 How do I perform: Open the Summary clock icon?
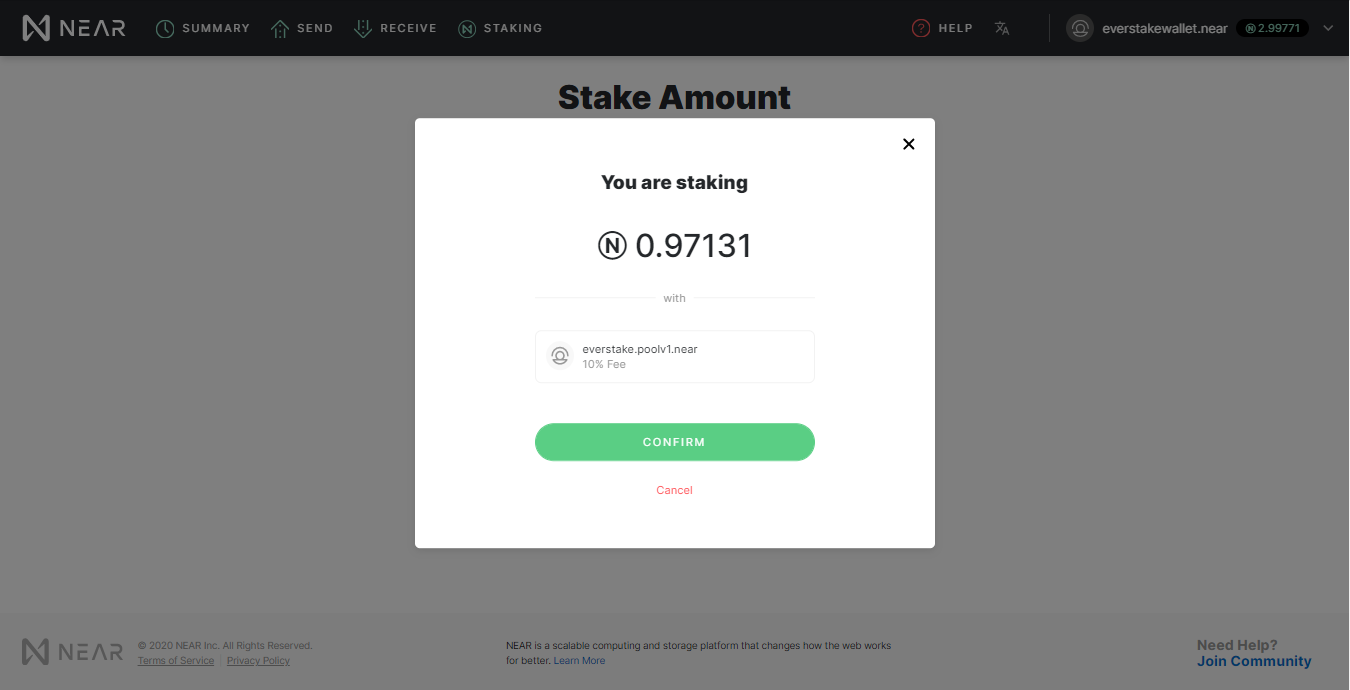pyautogui.click(x=165, y=29)
